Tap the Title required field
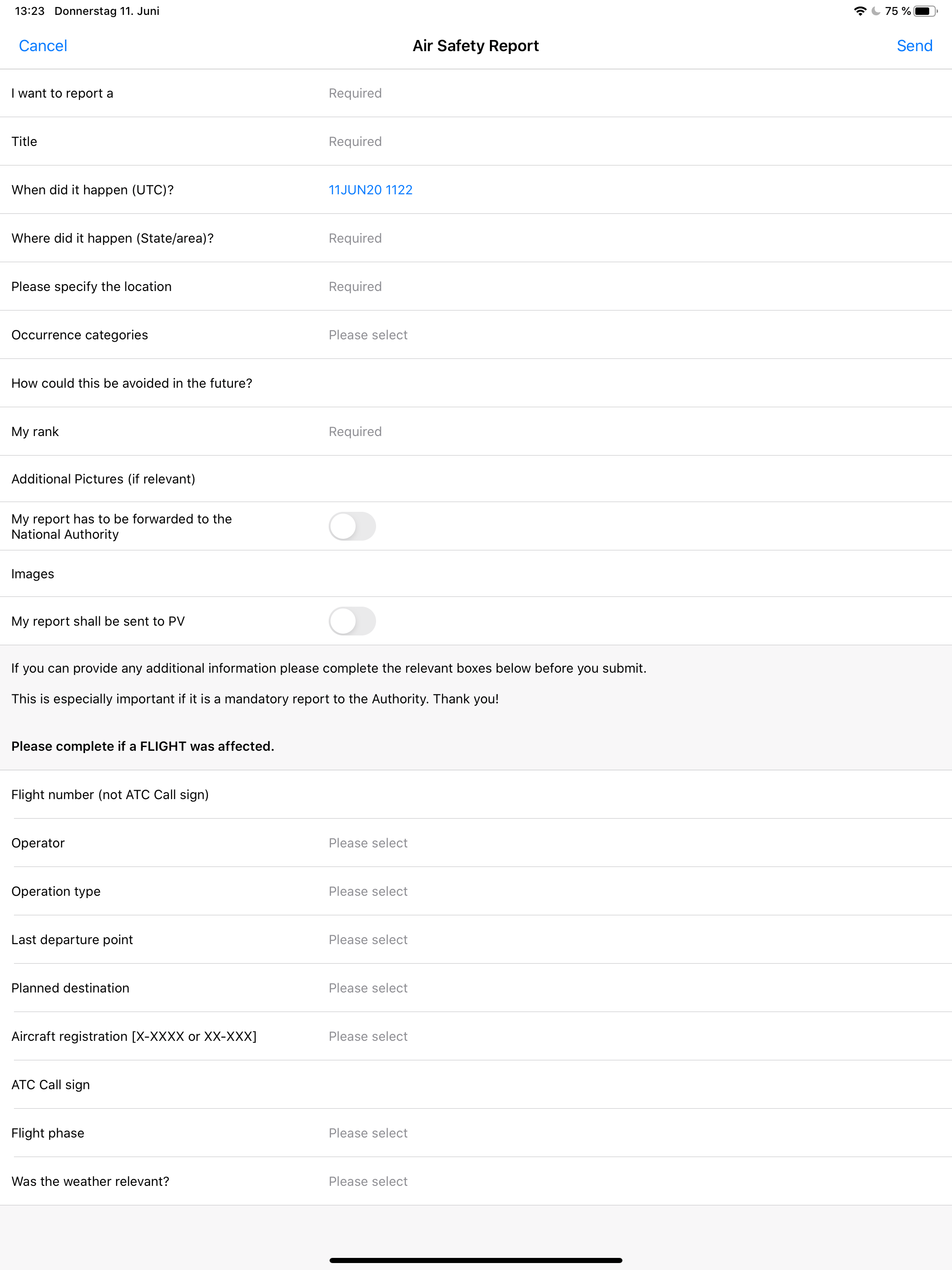The width and height of the screenshot is (952, 1270). [x=355, y=141]
